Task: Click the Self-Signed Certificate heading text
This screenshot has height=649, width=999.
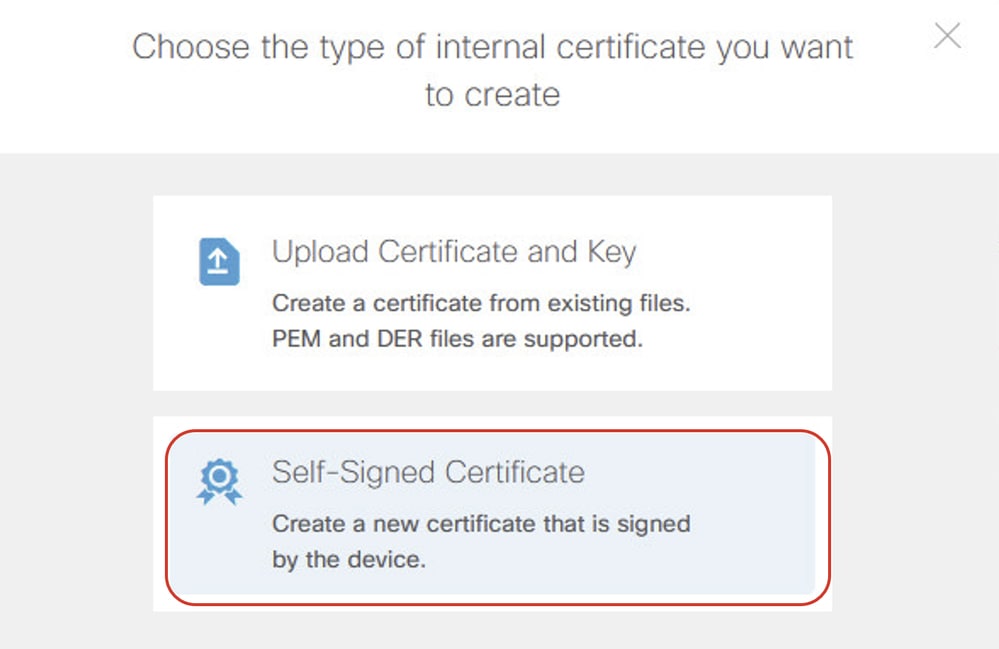Action: (x=427, y=472)
